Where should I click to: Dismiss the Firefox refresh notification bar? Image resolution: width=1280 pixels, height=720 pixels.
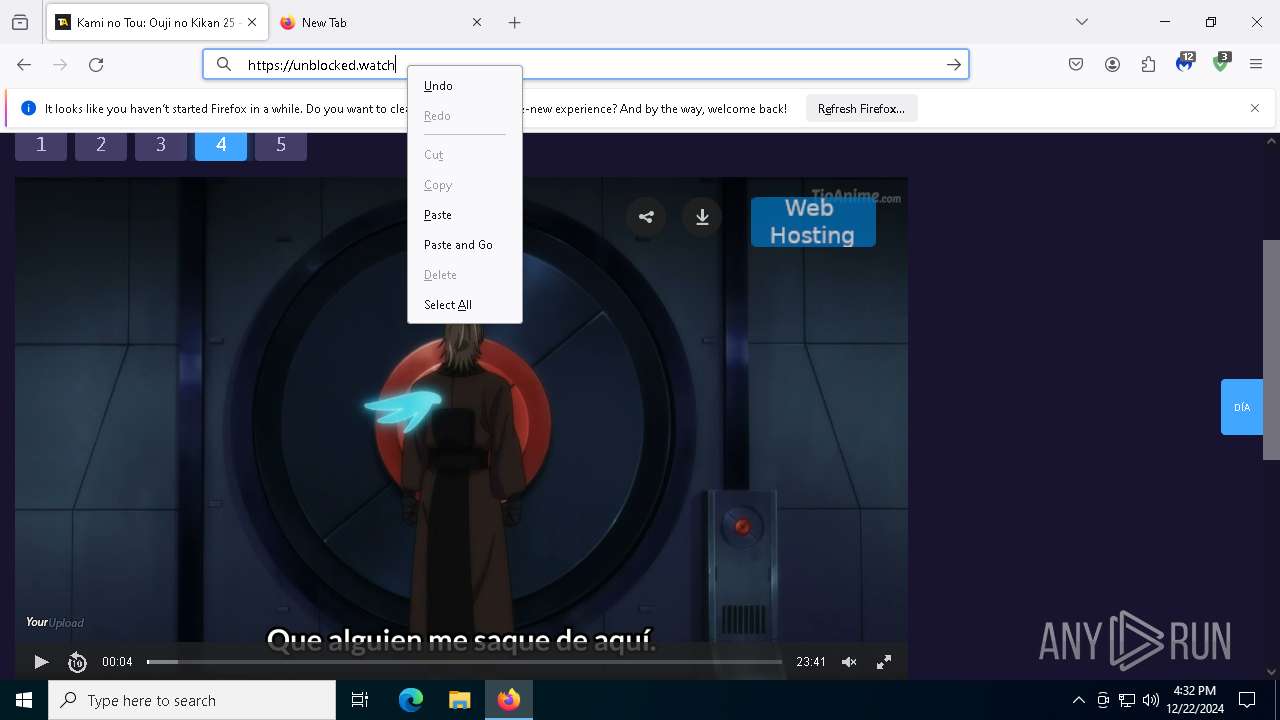point(1255,108)
